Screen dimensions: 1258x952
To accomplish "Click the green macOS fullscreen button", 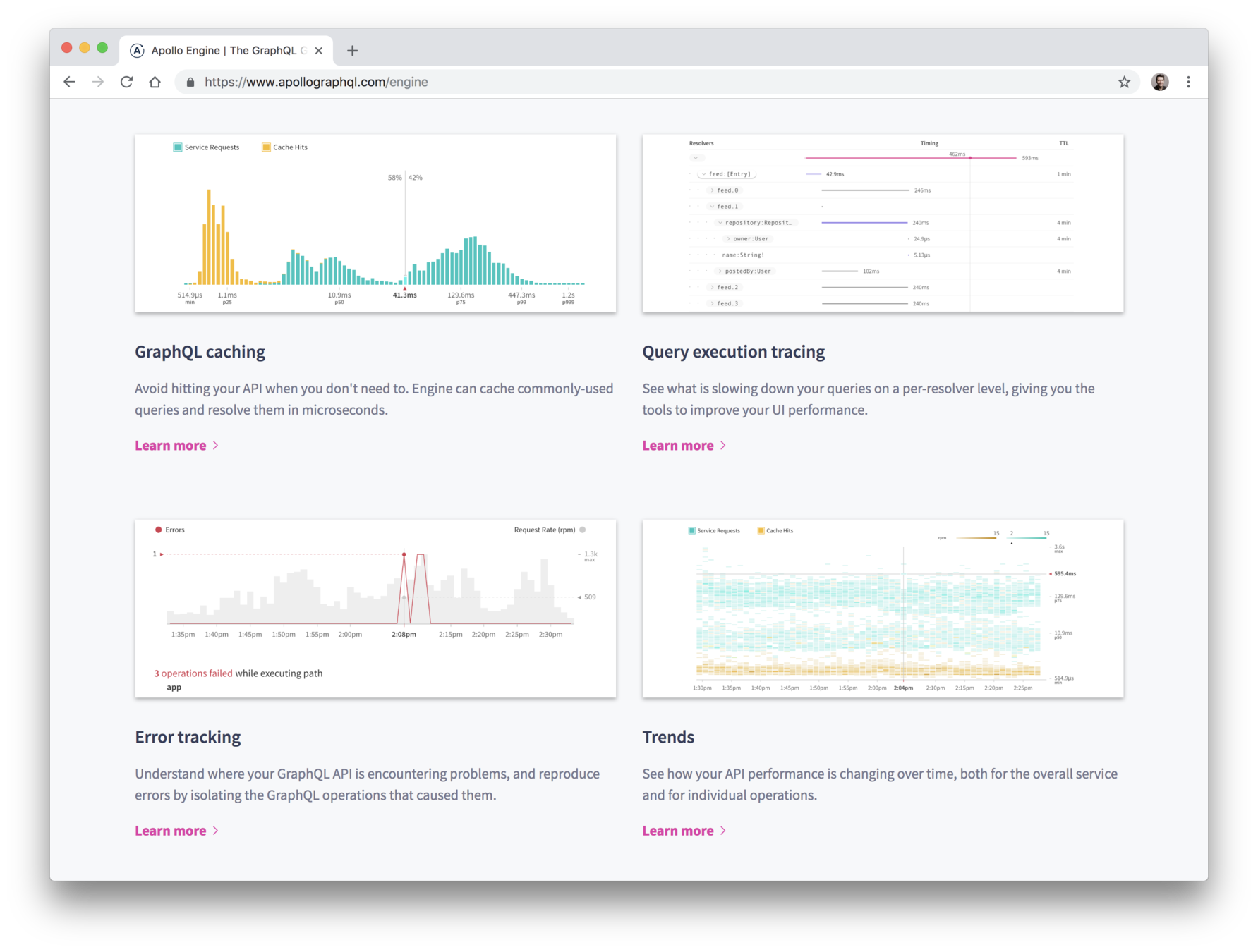I will pos(102,48).
